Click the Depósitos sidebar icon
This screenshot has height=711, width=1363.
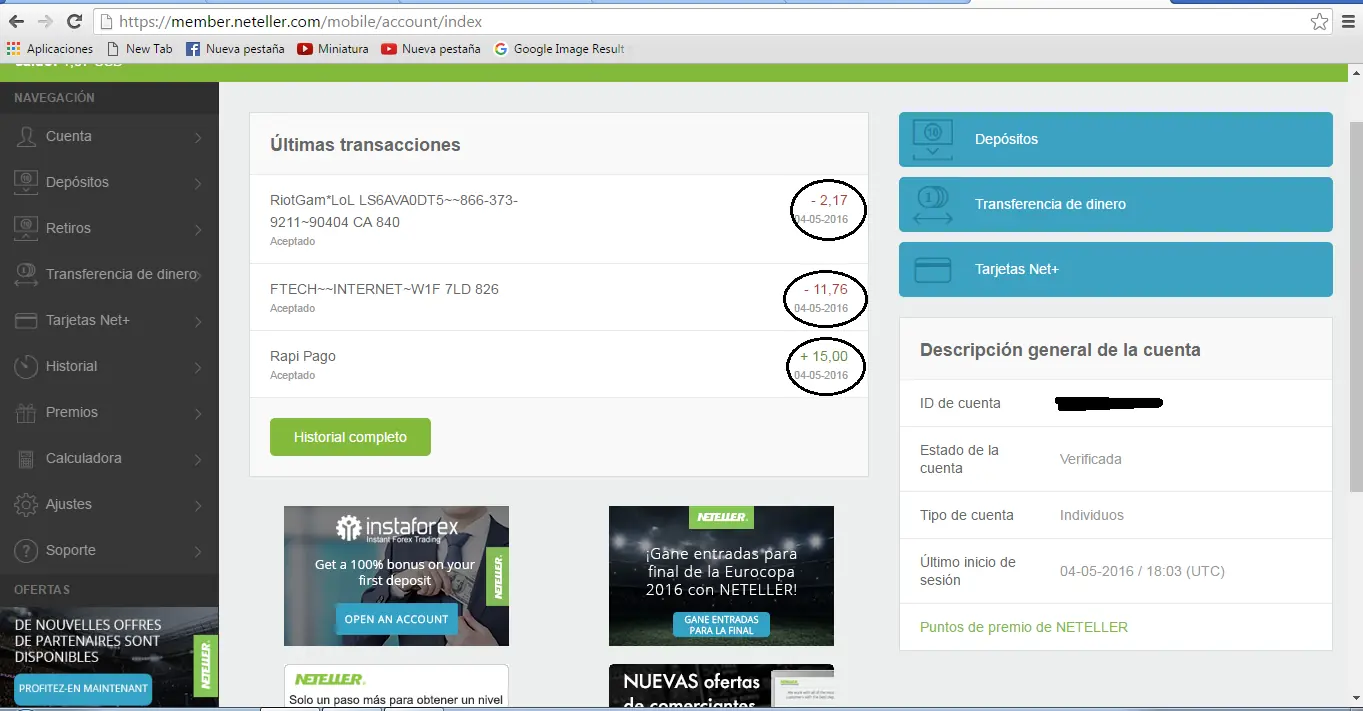pyautogui.click(x=26, y=182)
